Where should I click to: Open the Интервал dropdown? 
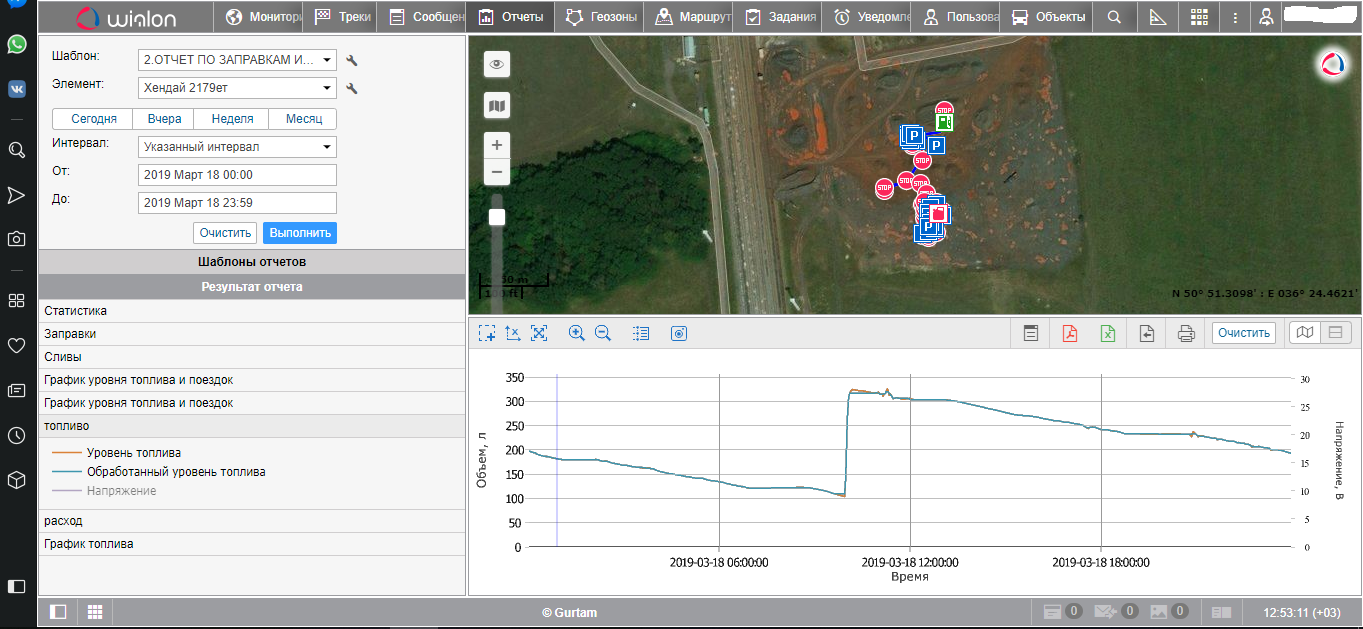pyautogui.click(x=238, y=147)
